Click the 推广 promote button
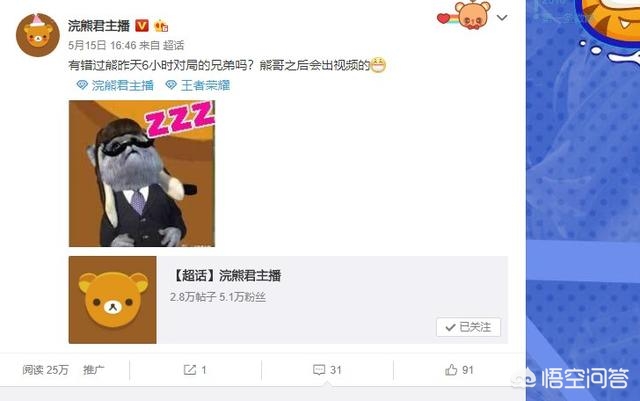640x401 pixels. click(x=93, y=370)
